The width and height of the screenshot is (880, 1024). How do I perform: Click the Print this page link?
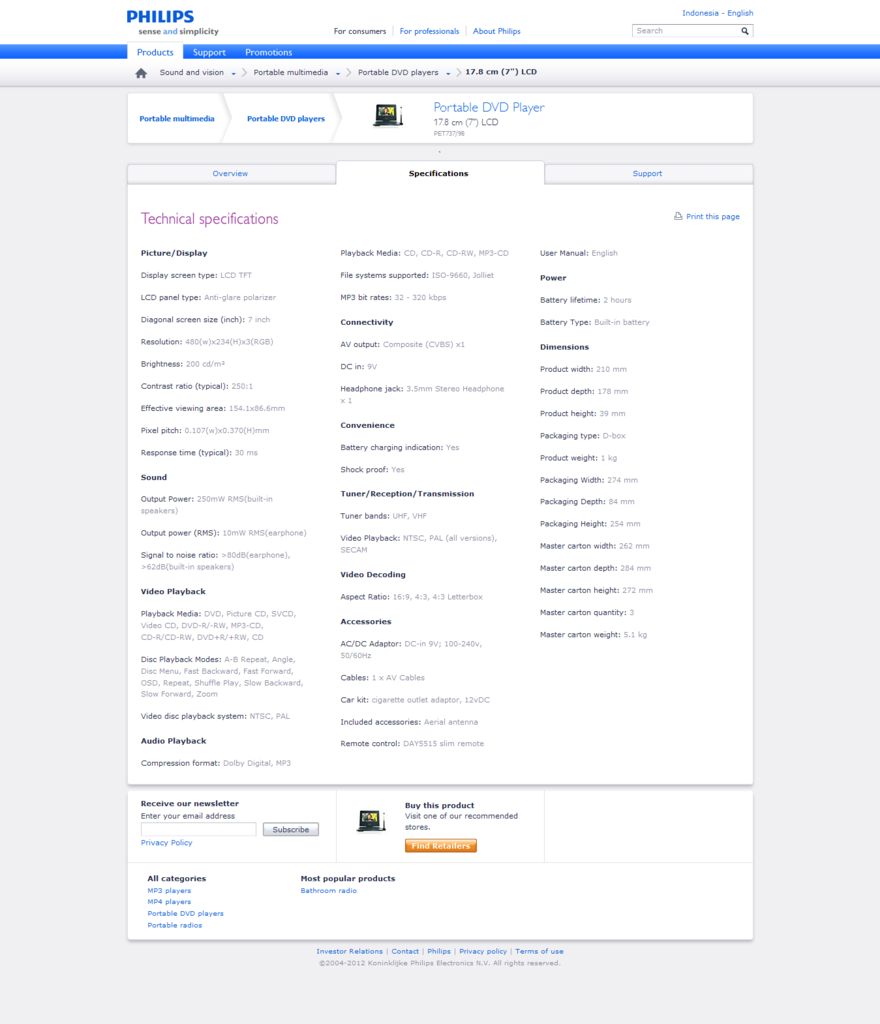713,217
